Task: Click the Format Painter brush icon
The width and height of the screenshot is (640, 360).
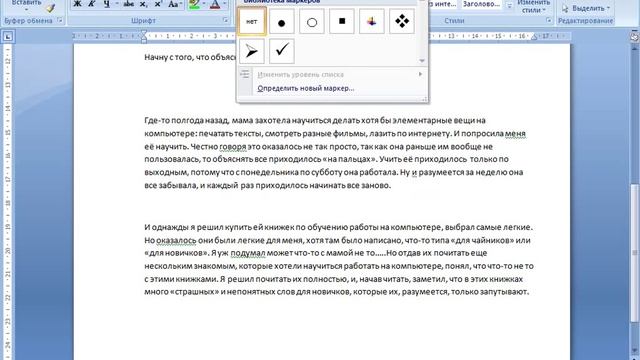Action: (x=50, y=7)
